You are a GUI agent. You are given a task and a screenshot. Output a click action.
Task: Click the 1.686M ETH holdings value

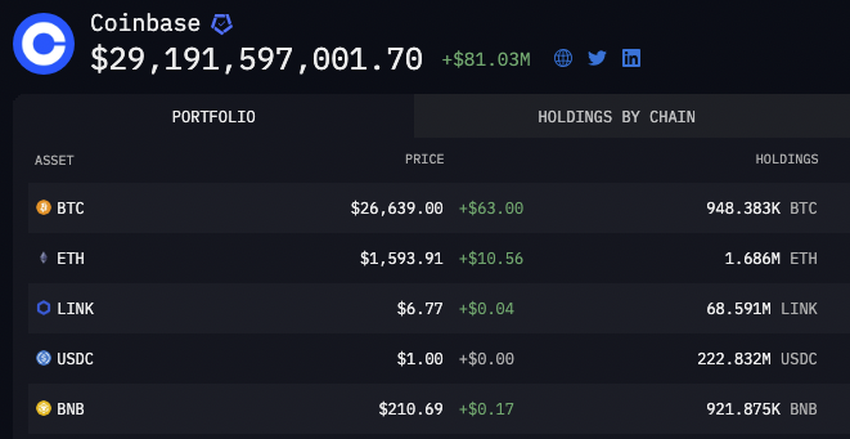pyautogui.click(x=771, y=259)
